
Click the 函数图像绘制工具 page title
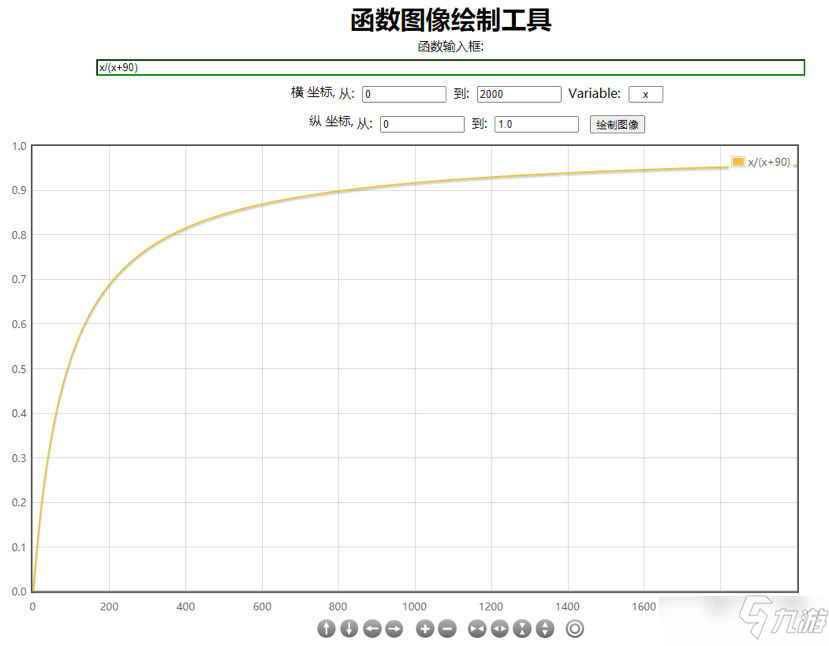450,20
